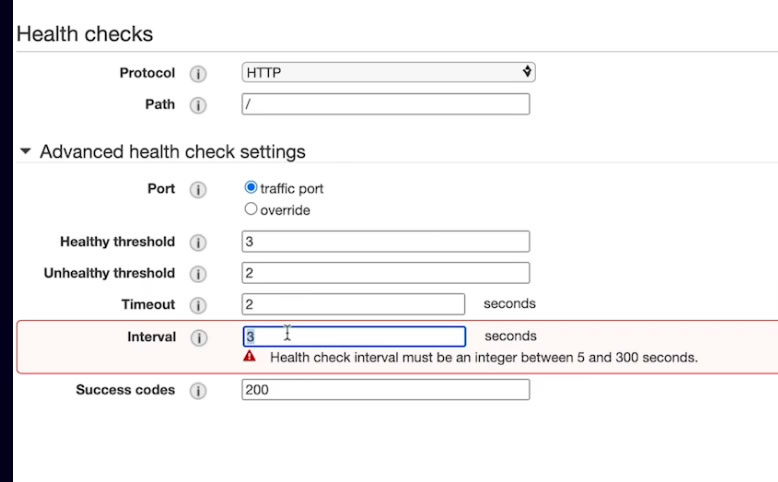Click the Health checks section heading
This screenshot has height=482, width=778.
[x=85, y=34]
